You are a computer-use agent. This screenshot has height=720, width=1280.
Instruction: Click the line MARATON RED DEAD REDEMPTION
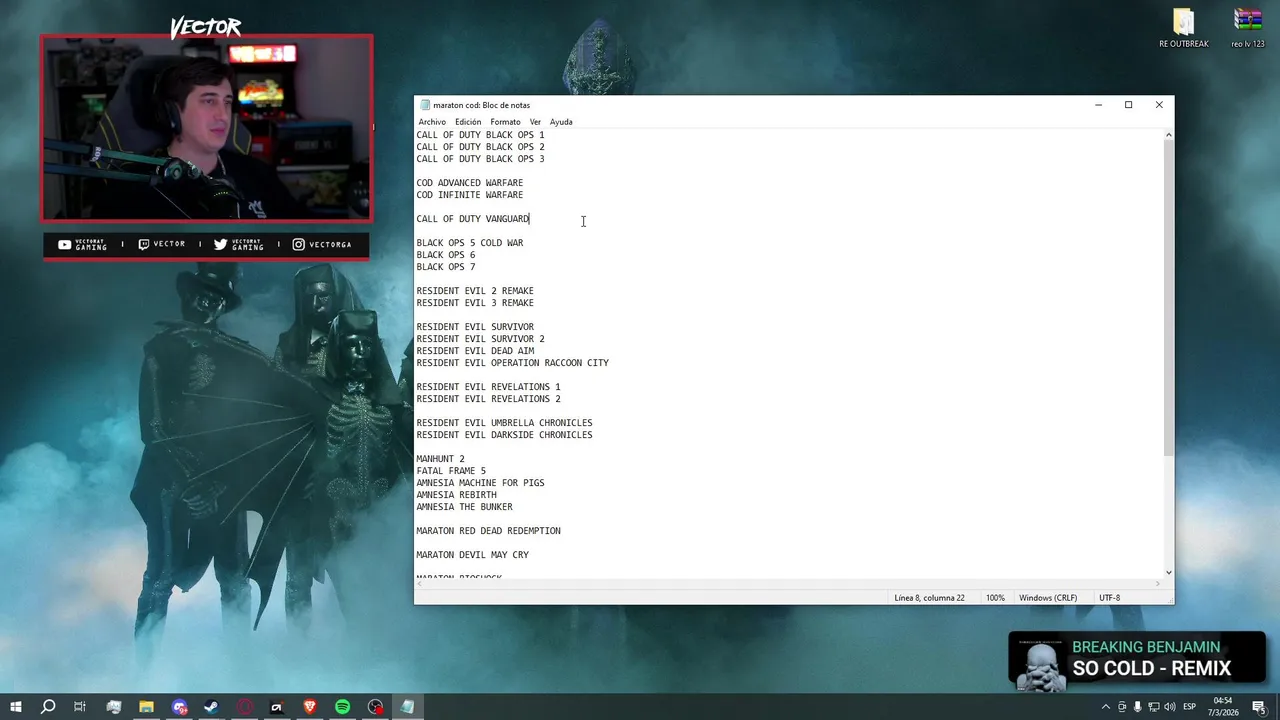point(488,531)
